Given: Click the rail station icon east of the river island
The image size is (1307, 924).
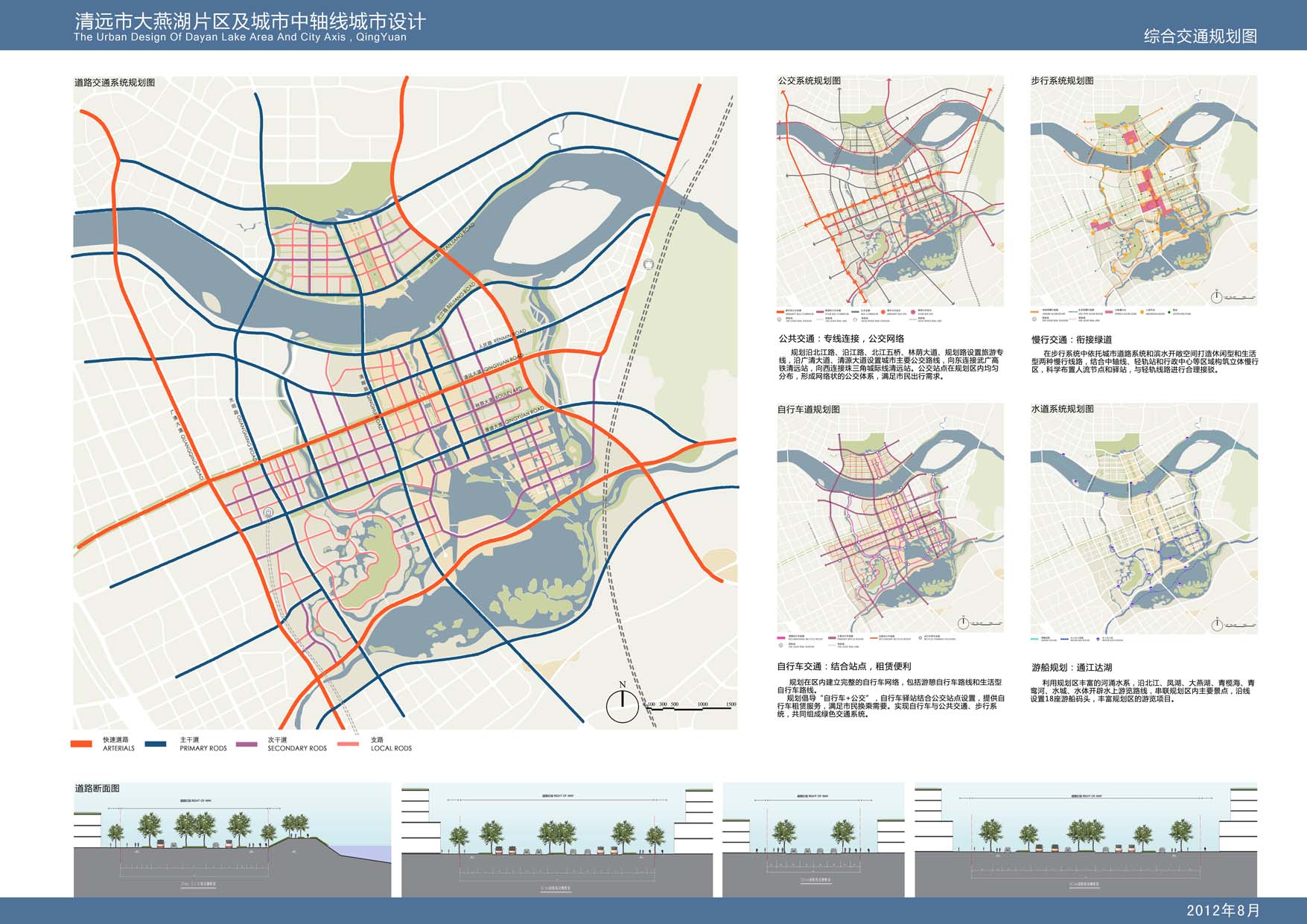Looking at the screenshot, I should (649, 264).
